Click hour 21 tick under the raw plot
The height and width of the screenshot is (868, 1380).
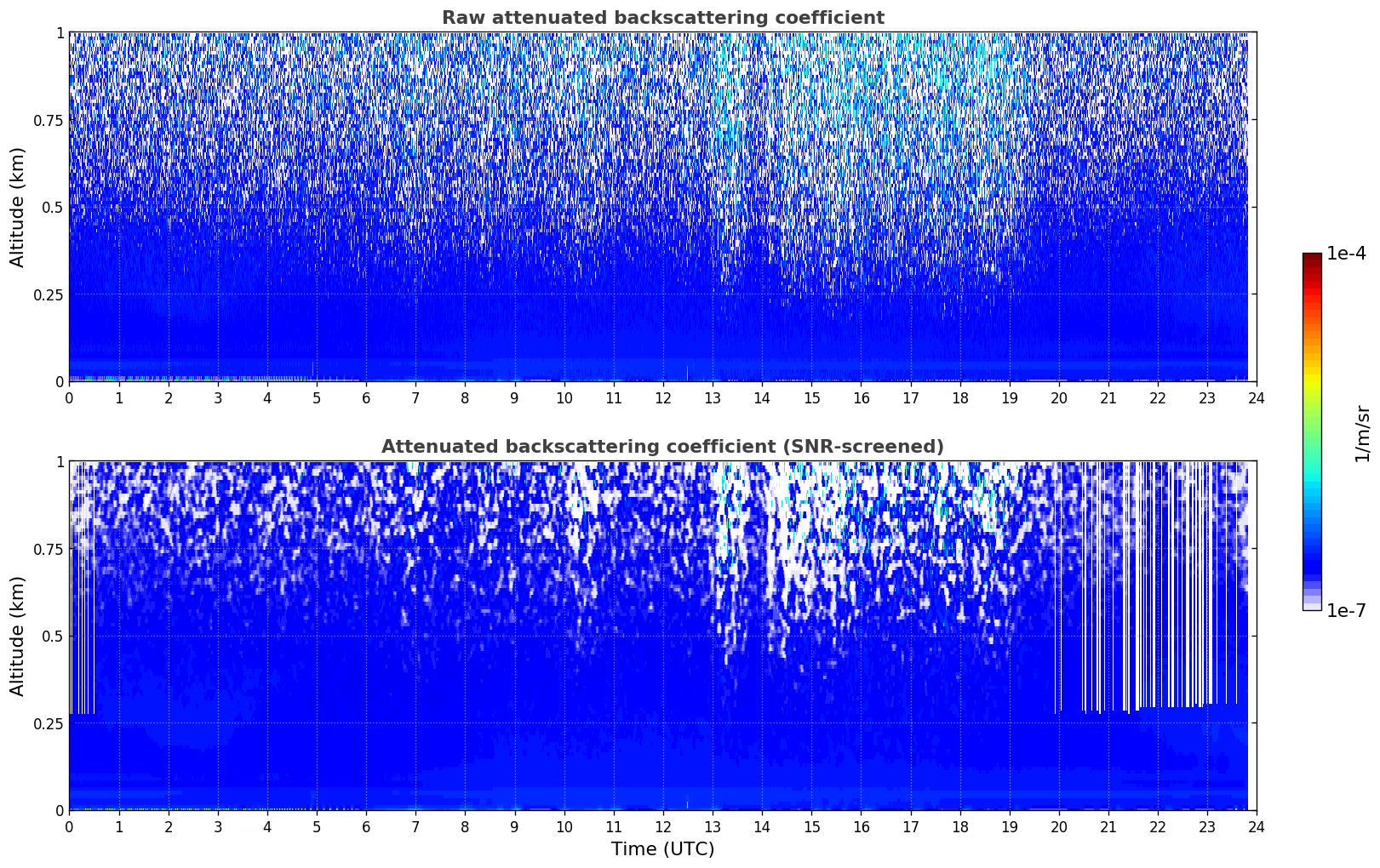point(1108,397)
